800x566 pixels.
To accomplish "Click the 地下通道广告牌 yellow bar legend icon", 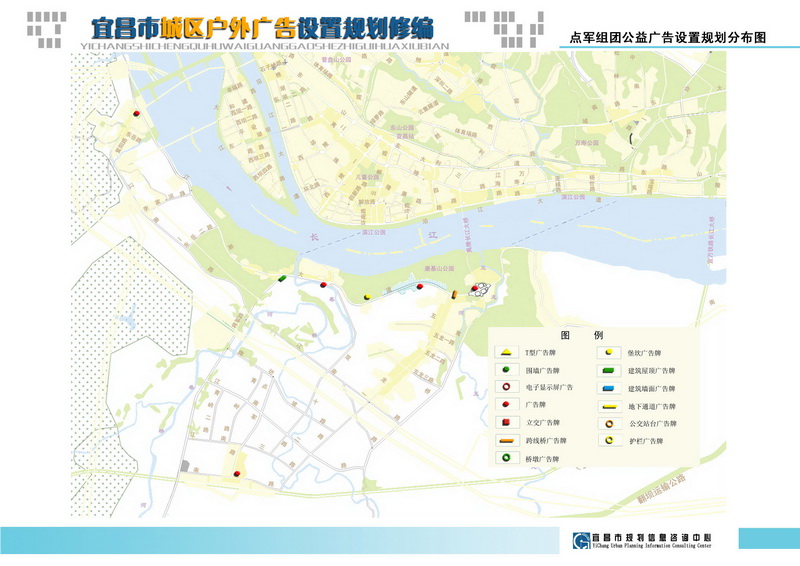I will [609, 406].
